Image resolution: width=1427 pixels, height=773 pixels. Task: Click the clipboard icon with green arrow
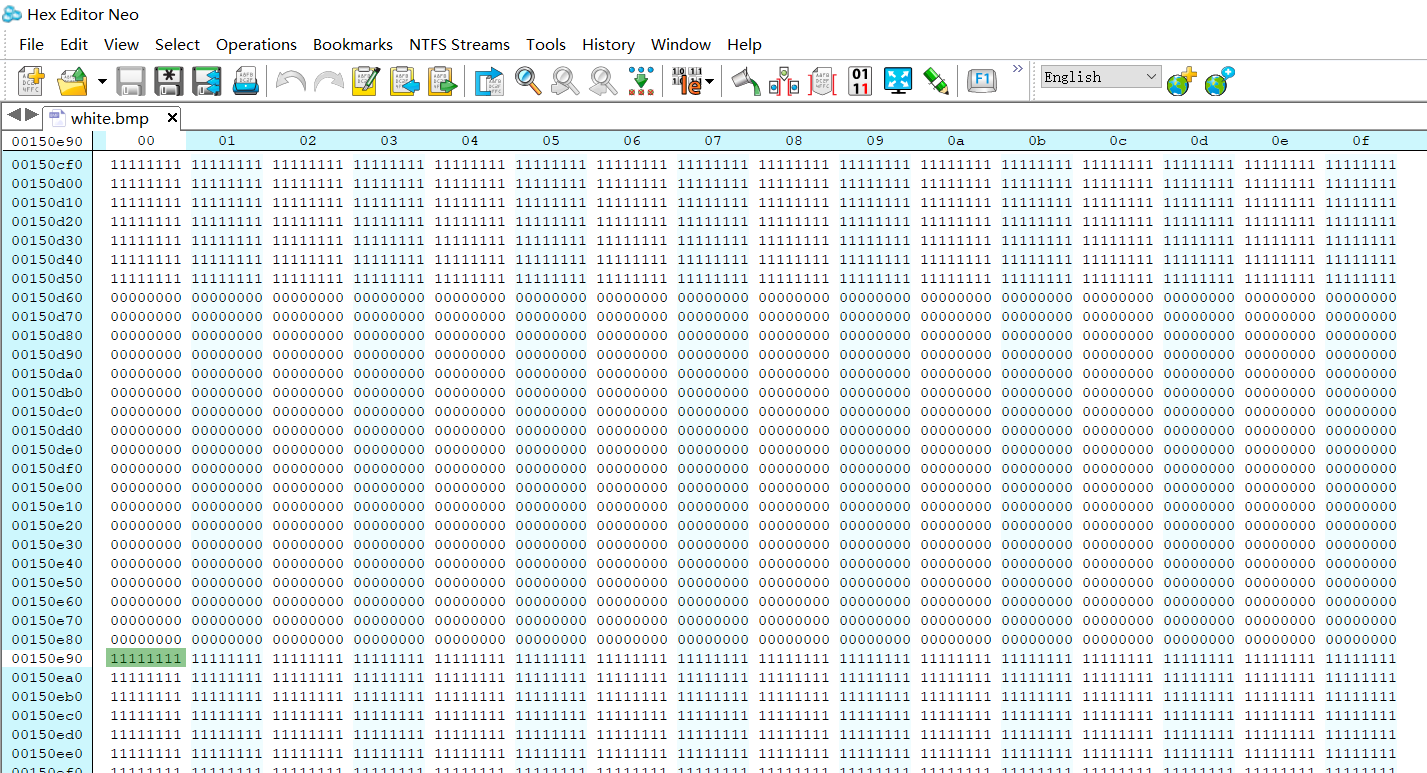(442, 80)
